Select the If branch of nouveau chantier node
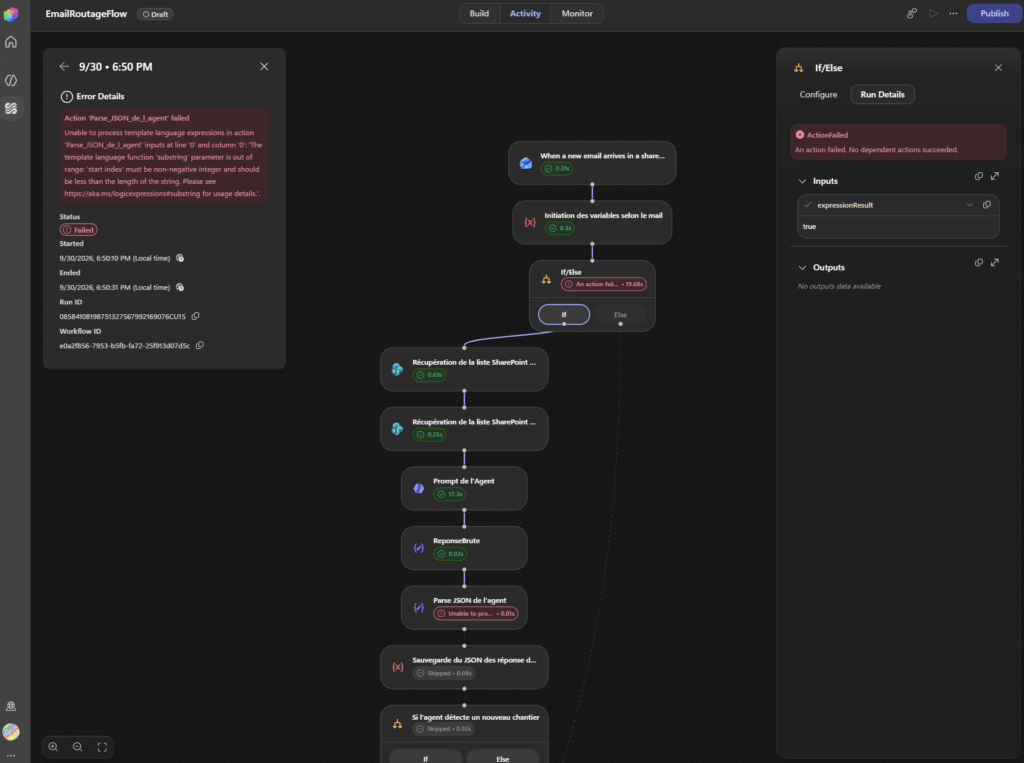 [x=425, y=756]
